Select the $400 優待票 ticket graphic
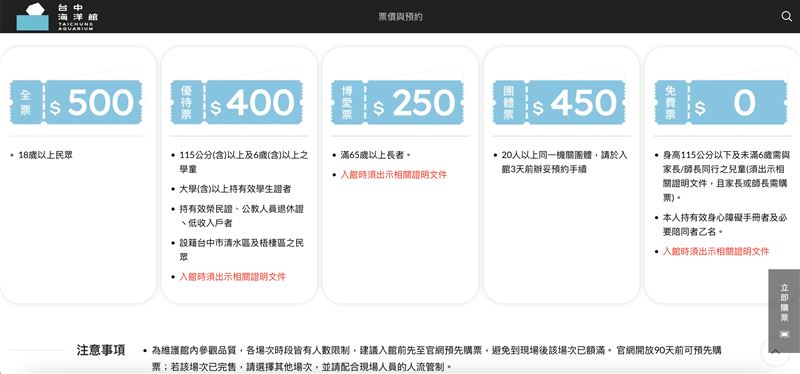The image size is (800, 374). 237,103
